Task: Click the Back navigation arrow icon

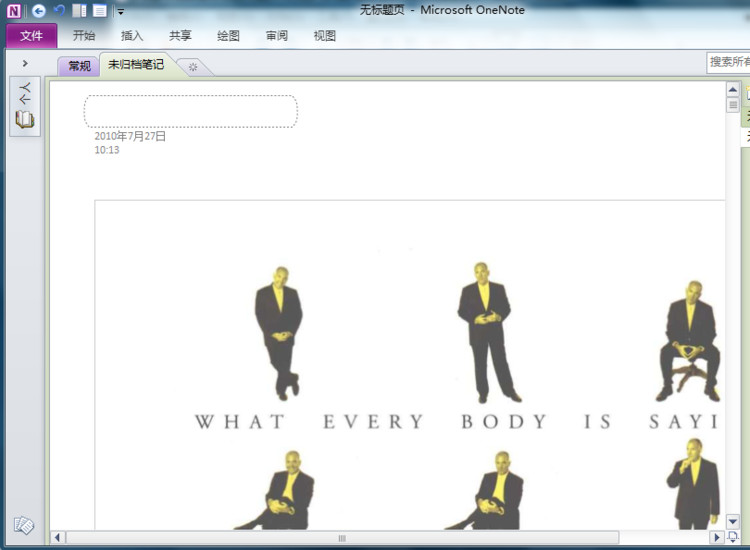Action: 38,11
